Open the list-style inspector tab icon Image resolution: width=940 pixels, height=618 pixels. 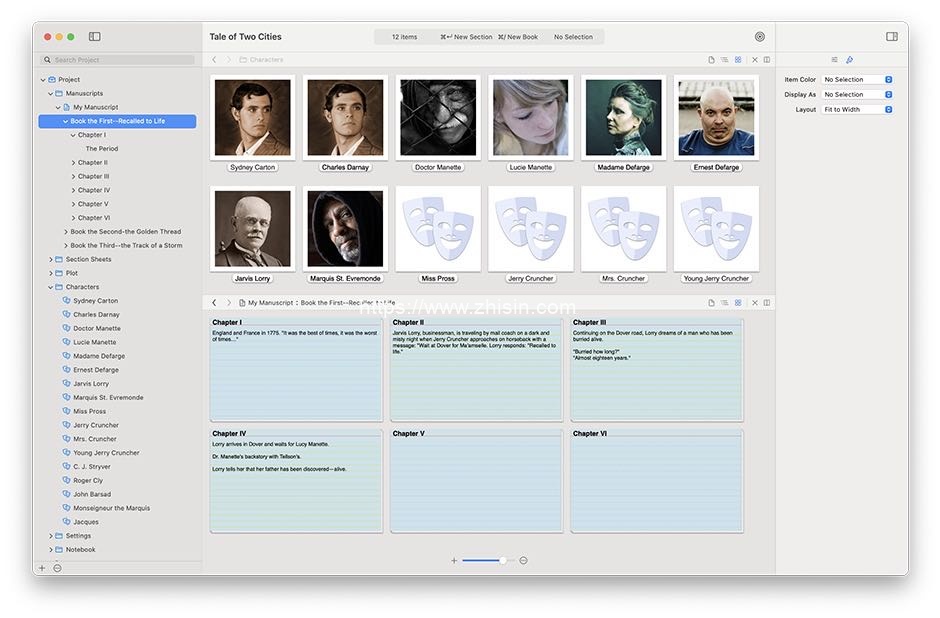[834, 60]
